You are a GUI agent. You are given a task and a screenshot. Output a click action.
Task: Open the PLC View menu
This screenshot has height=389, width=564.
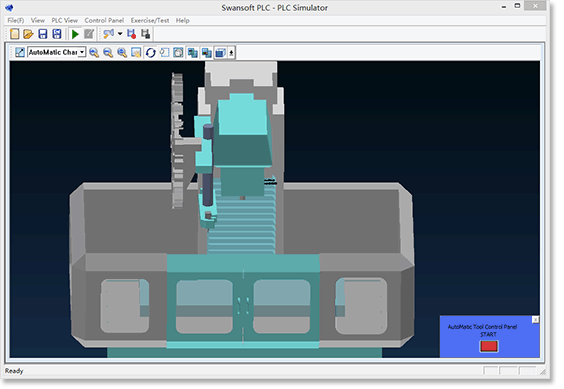[65, 21]
